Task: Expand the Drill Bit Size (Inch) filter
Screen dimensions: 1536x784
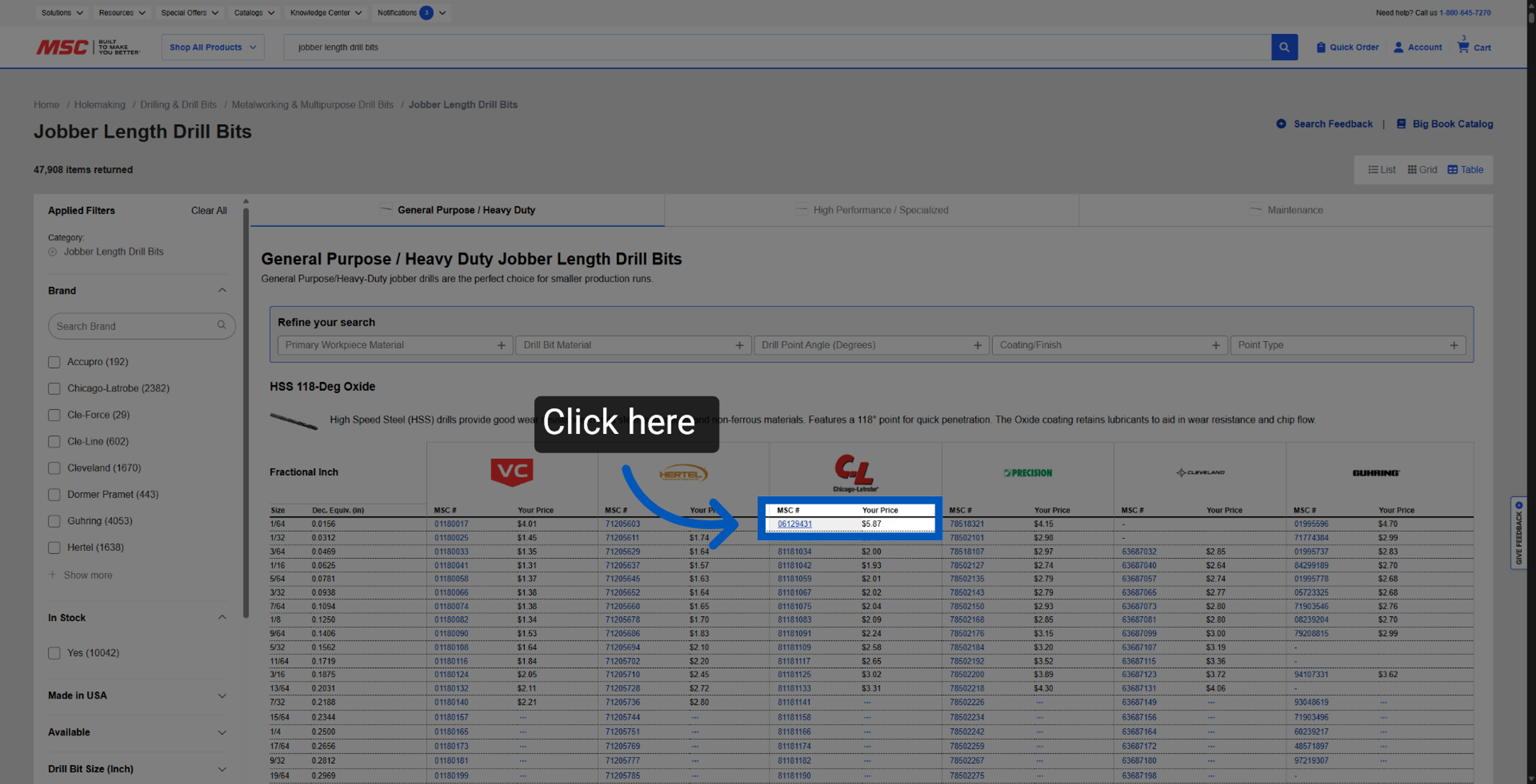Action: (x=221, y=769)
